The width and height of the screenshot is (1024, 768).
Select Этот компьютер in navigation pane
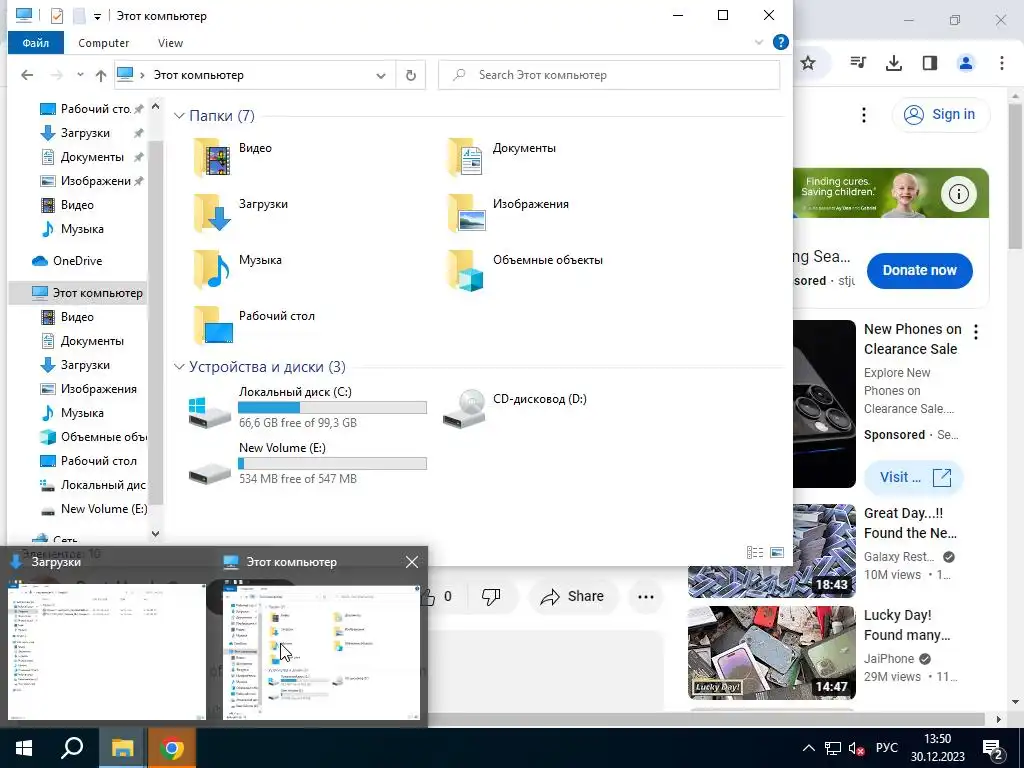pyautogui.click(x=78, y=293)
